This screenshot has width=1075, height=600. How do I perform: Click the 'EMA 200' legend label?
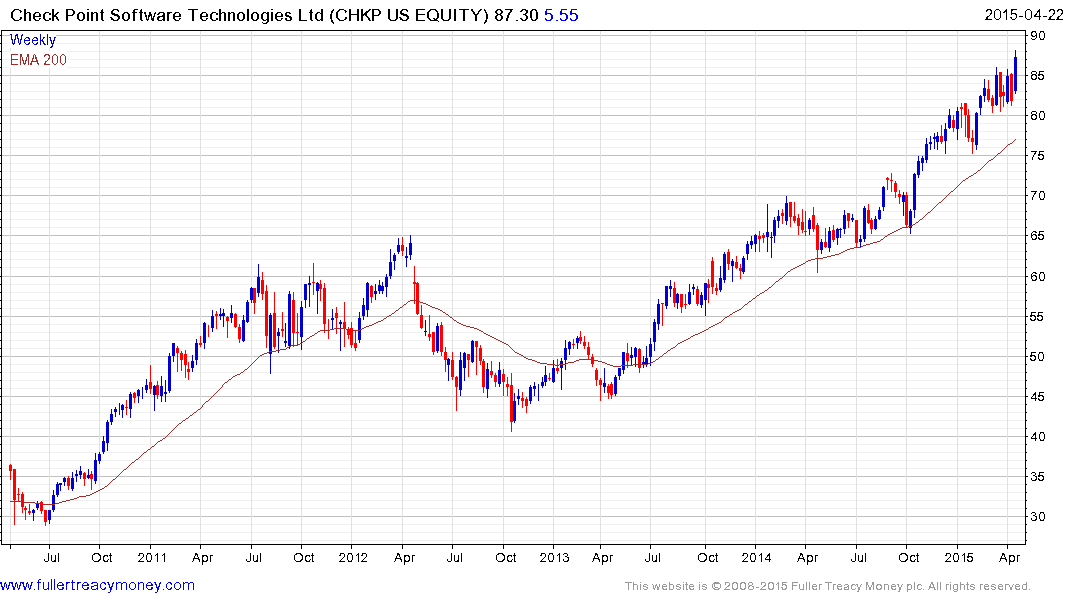[38, 60]
